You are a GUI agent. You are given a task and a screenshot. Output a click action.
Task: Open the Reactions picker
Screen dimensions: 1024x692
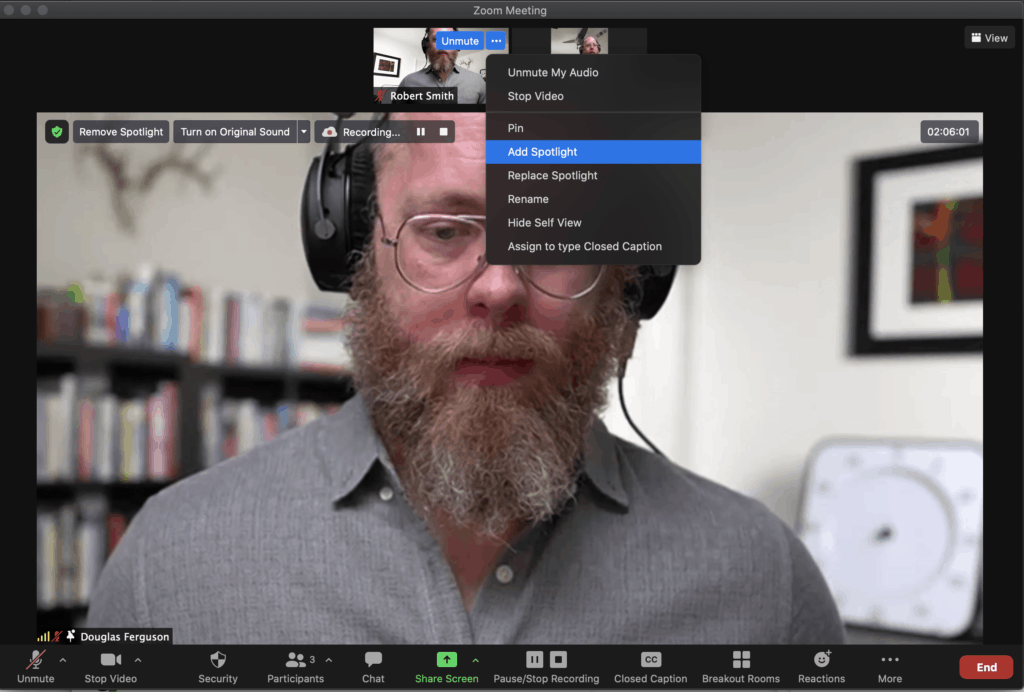(821, 660)
